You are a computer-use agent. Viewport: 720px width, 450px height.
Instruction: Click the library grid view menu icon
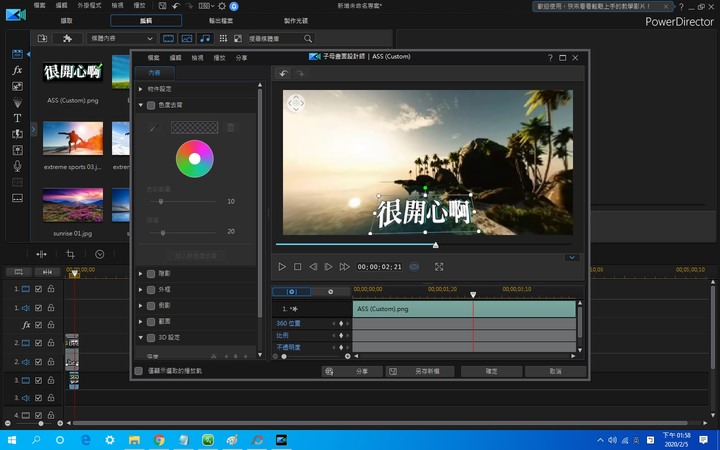point(223,39)
